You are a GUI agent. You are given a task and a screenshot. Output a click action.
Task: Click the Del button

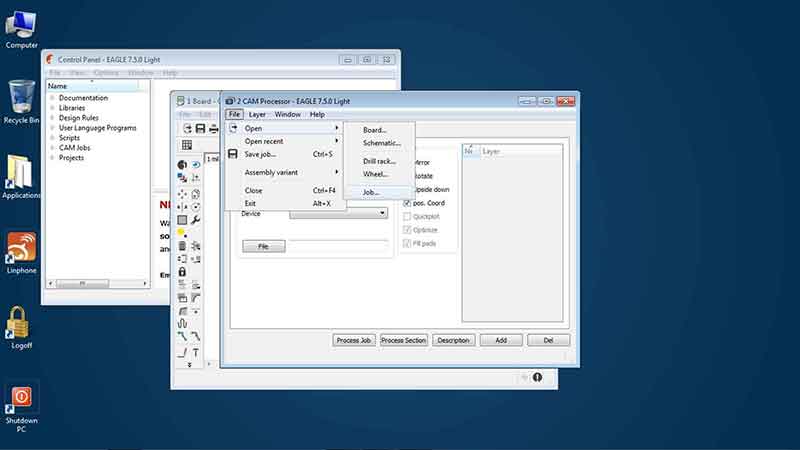548,340
